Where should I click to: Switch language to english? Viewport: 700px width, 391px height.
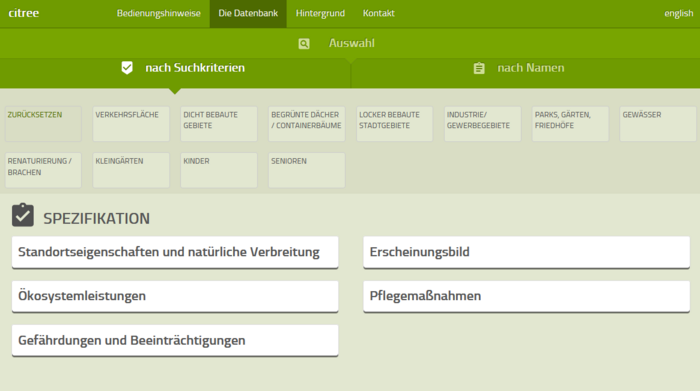[x=679, y=13]
